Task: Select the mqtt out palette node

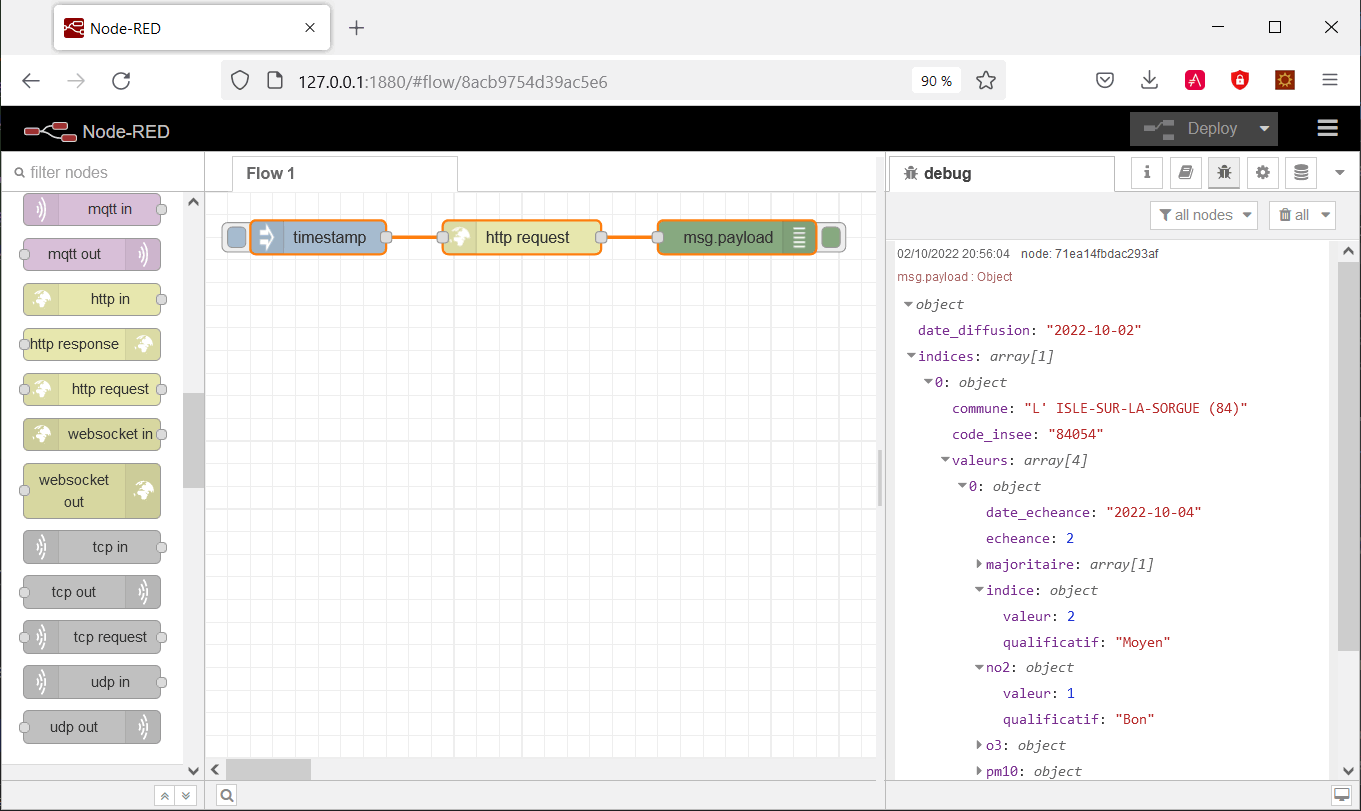Action: (x=92, y=254)
